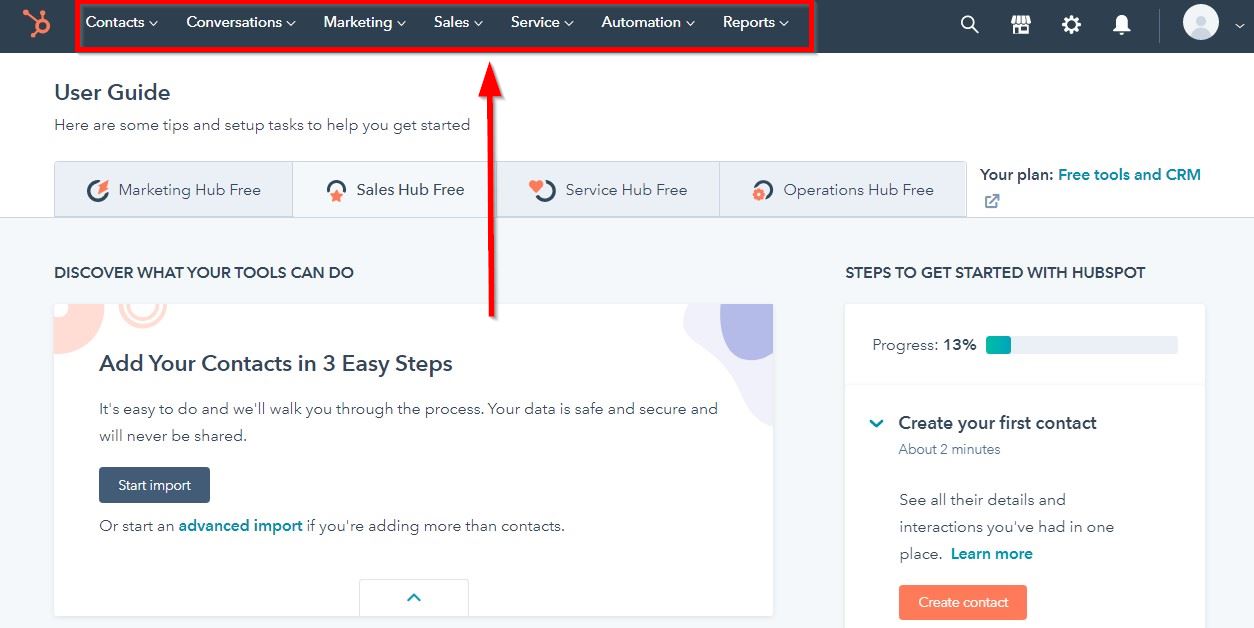Click the HubSpot sprocket logo

[x=37, y=22]
